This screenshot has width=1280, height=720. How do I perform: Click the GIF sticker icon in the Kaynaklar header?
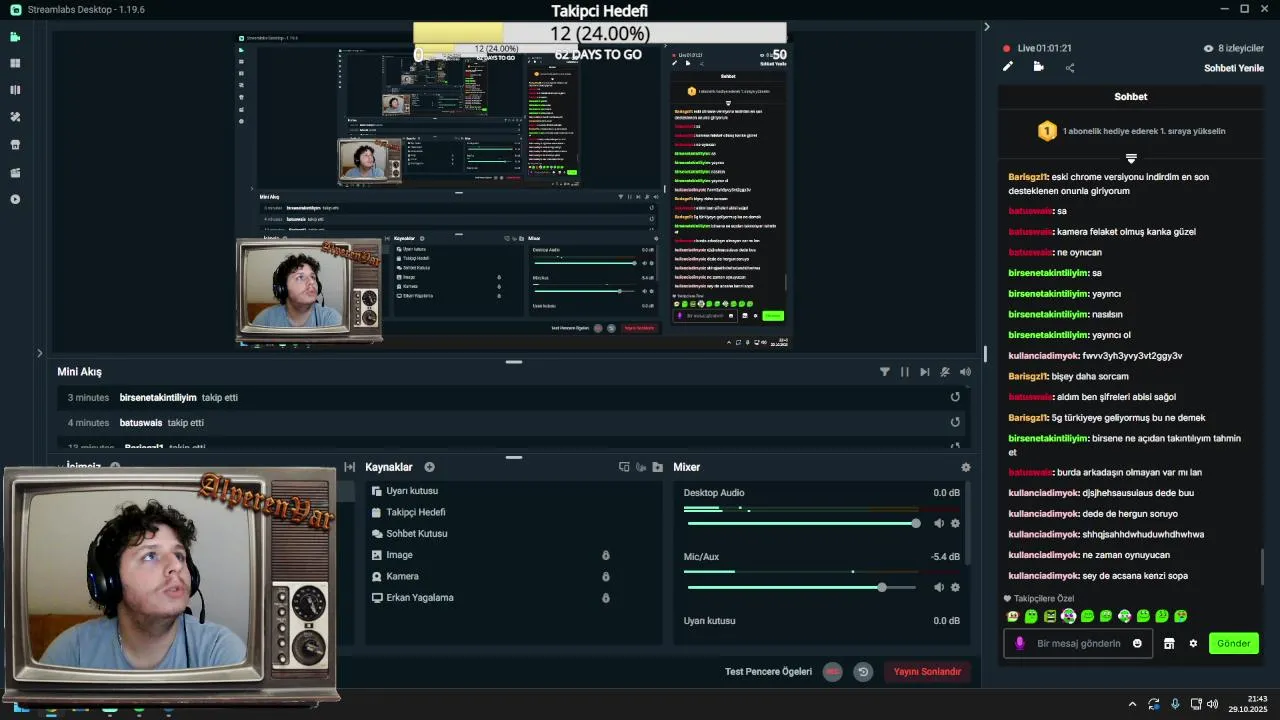641,467
